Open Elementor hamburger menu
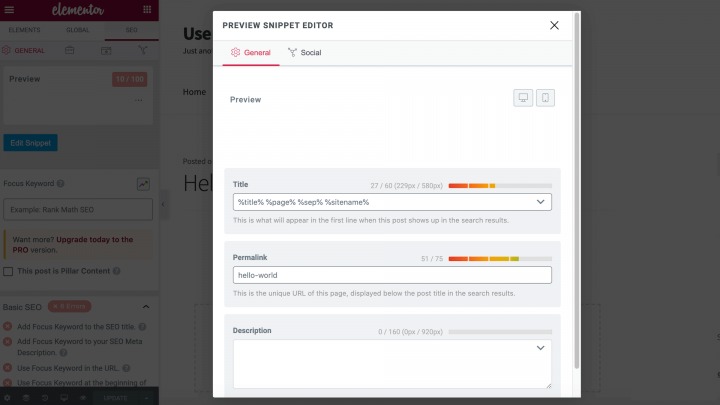Image resolution: width=720 pixels, height=405 pixels. pyautogui.click(x=11, y=9)
